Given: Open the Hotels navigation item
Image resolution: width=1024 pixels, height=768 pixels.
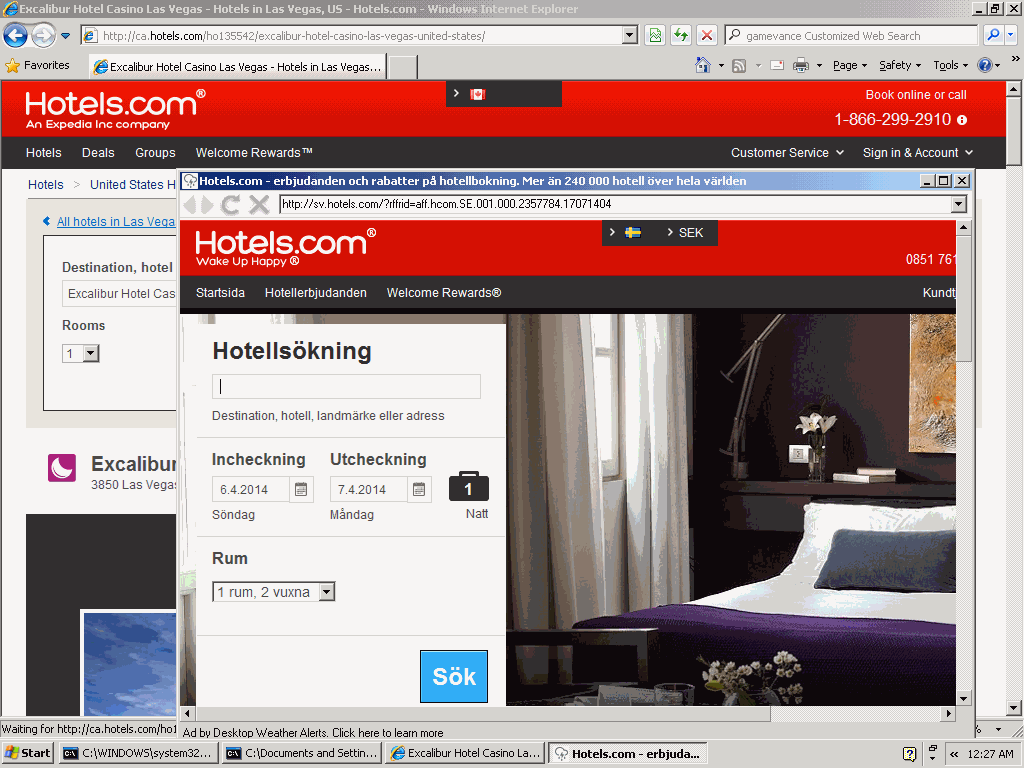Looking at the screenshot, I should tap(44, 153).
